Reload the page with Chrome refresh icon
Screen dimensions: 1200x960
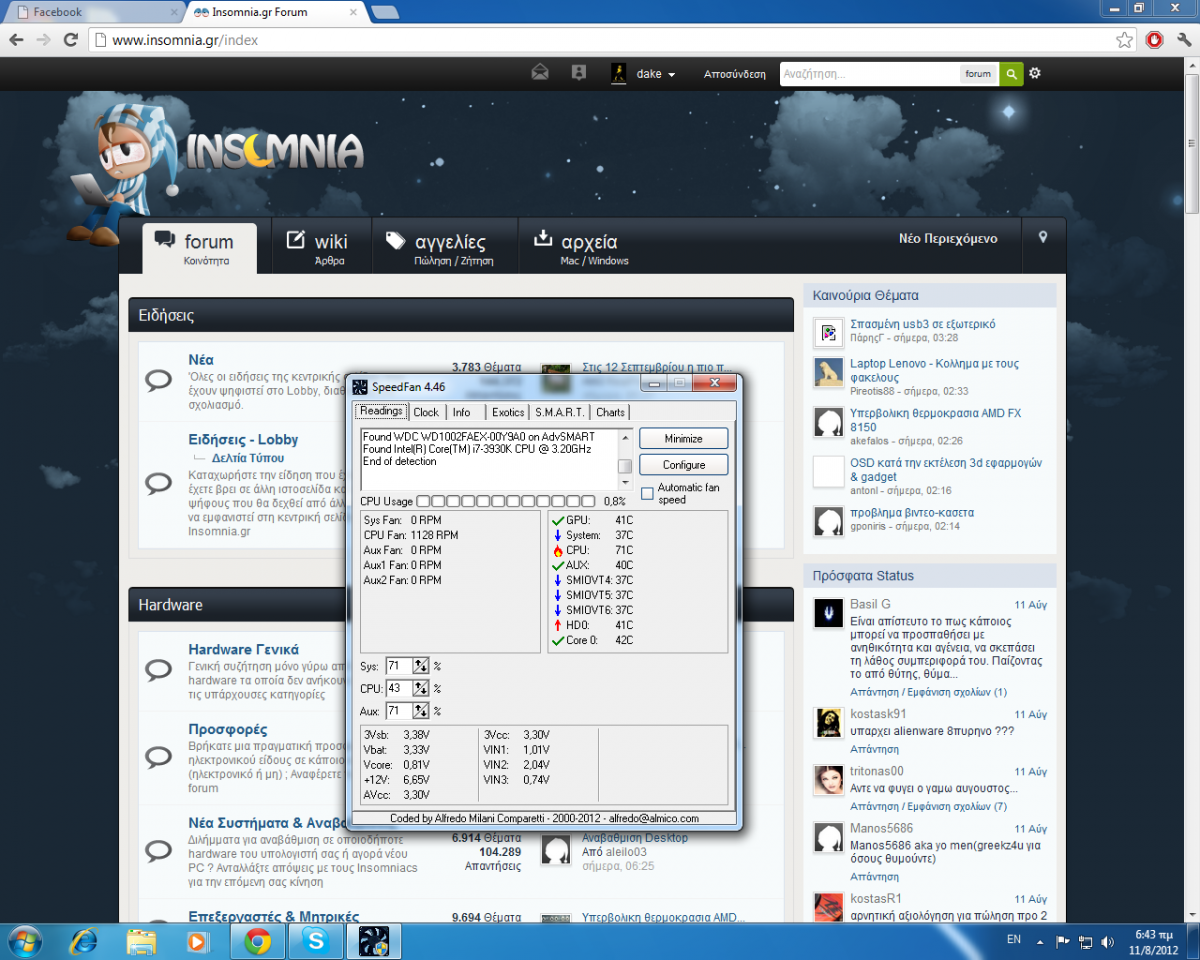tap(70, 40)
